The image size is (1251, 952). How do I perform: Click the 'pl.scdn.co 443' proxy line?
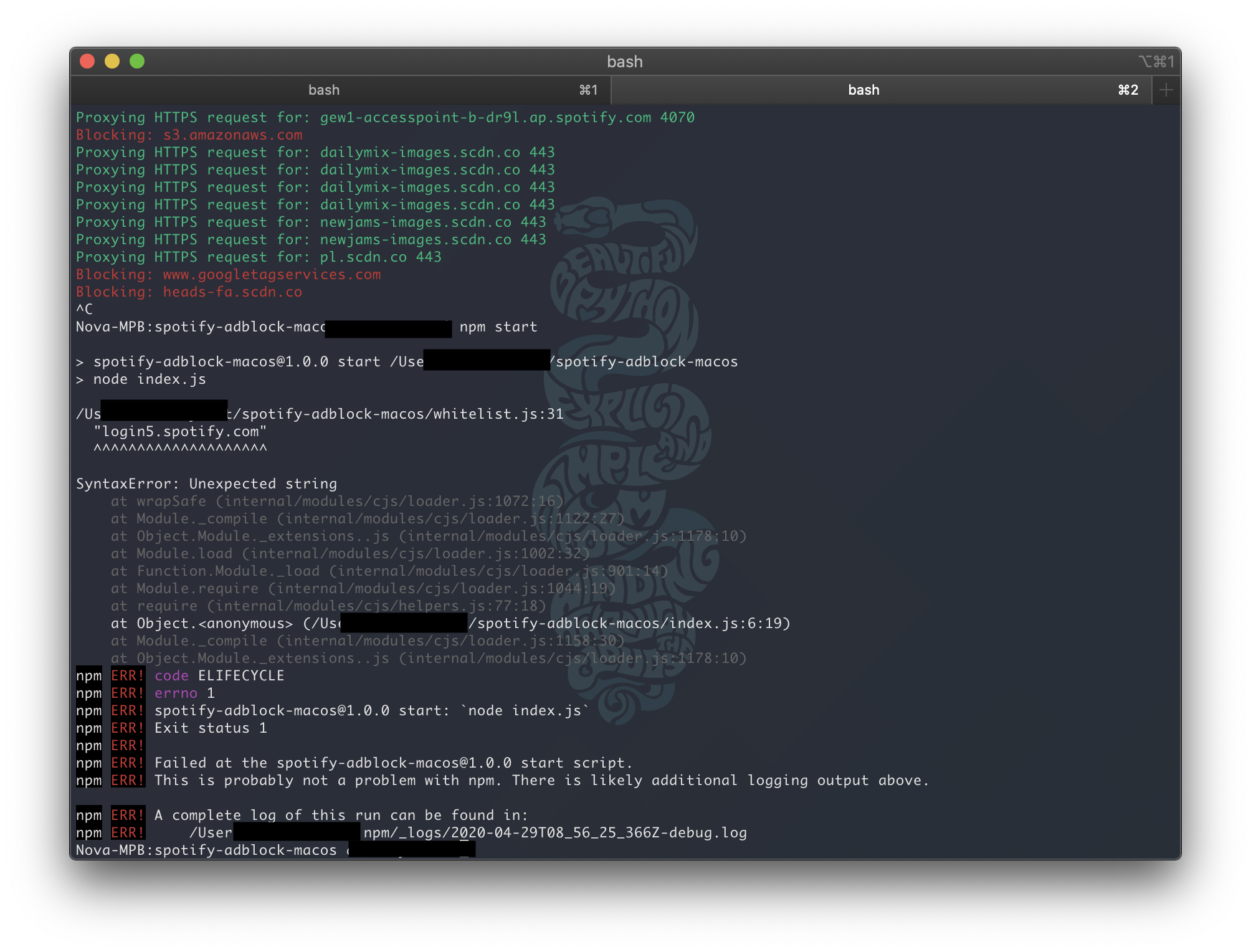[259, 257]
